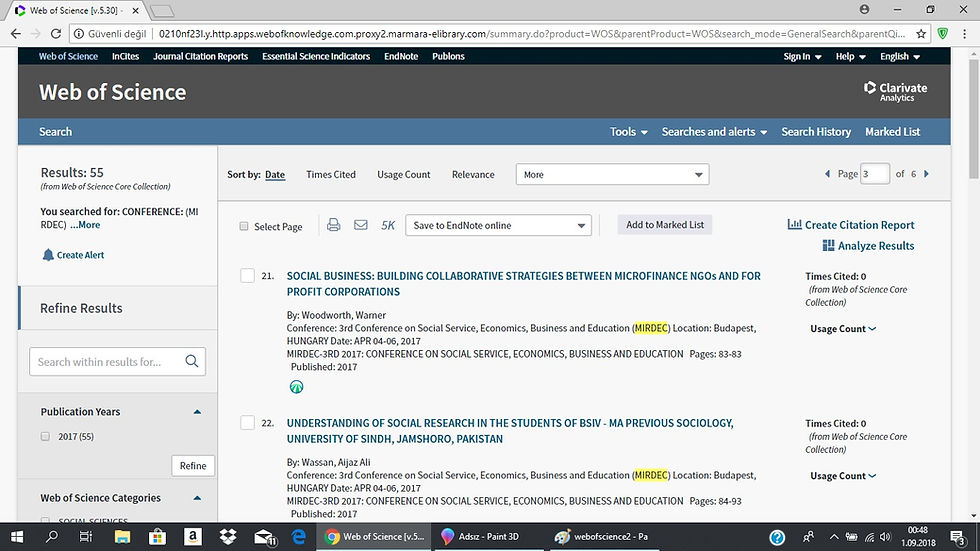Image resolution: width=980 pixels, height=551 pixels.
Task: Open Microsoft Edge from taskbar
Action: coord(299,537)
